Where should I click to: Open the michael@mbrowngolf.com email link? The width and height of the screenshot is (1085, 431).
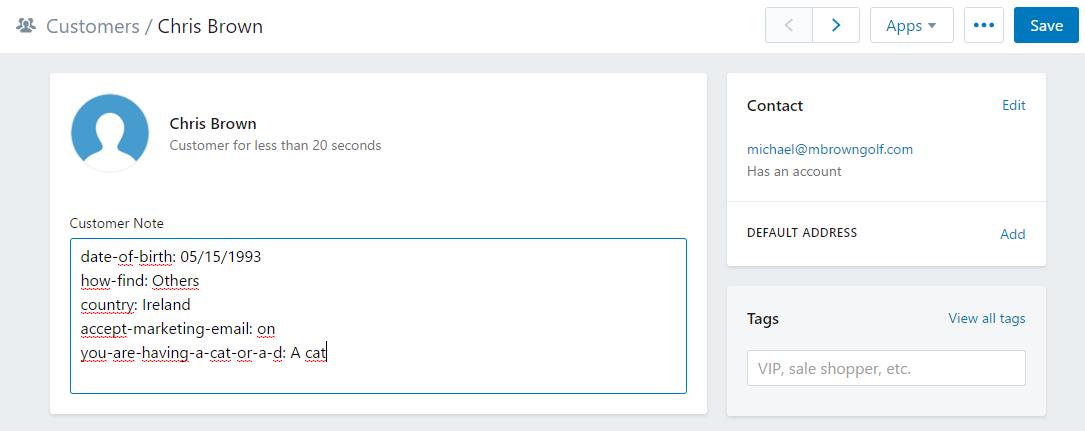click(x=830, y=149)
